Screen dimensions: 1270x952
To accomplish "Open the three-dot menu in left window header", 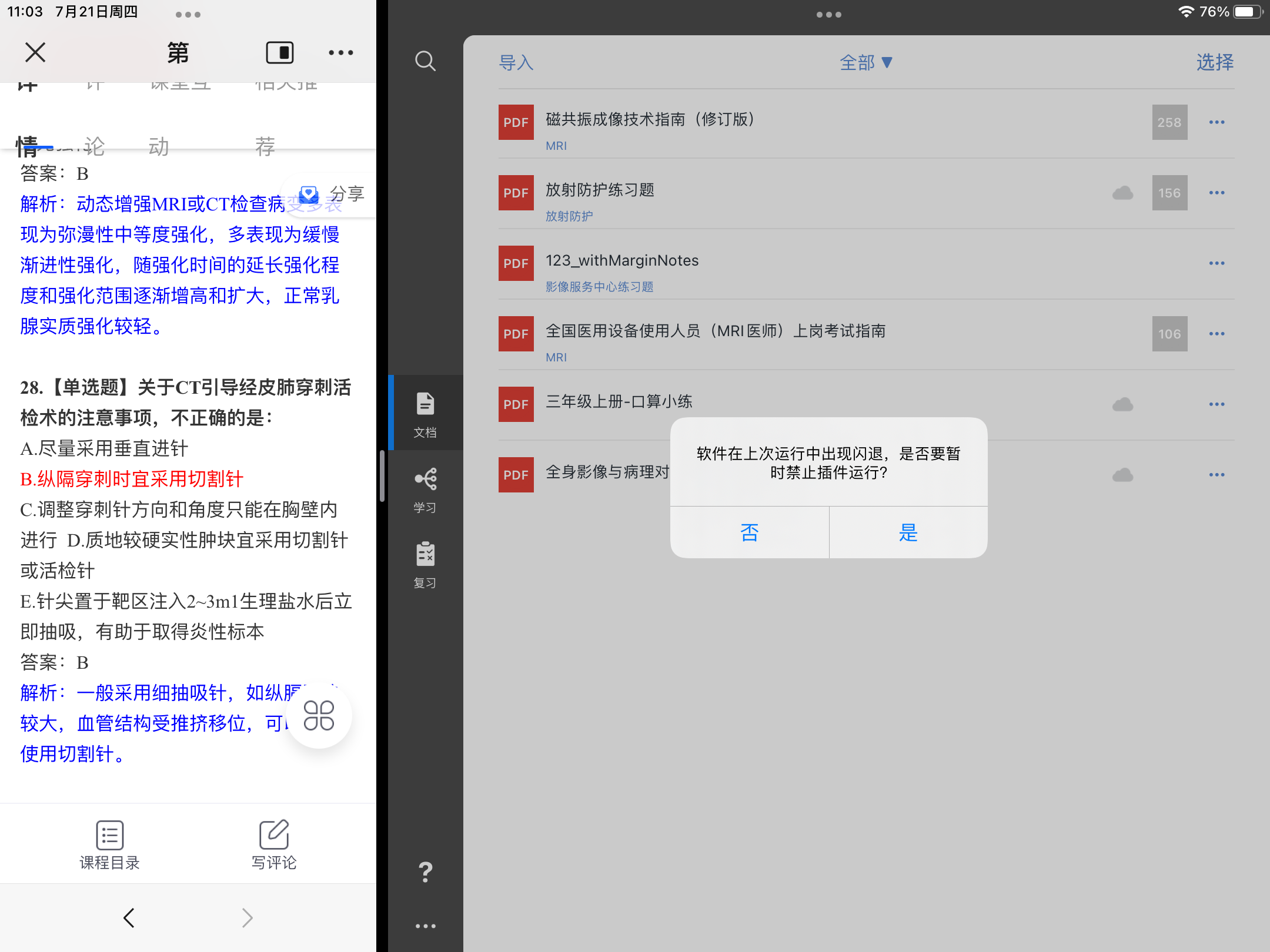I will (x=341, y=52).
